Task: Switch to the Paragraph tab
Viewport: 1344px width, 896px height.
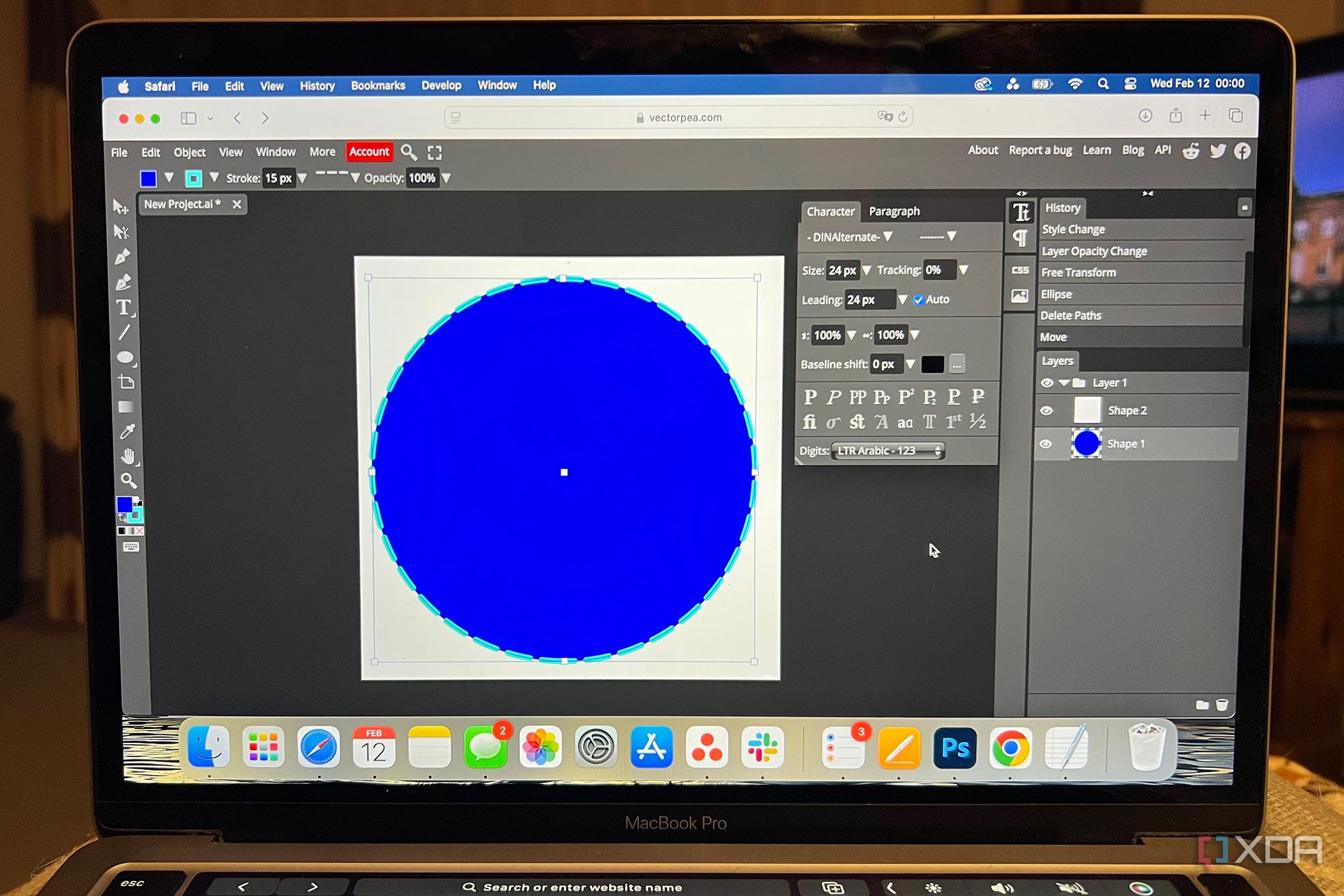Action: (x=894, y=212)
